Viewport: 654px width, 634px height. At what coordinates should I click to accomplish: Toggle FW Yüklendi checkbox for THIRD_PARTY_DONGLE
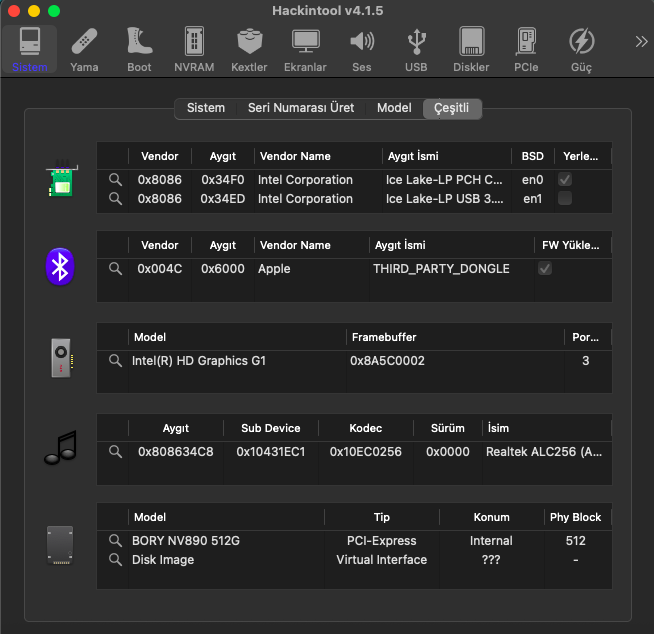click(x=545, y=268)
